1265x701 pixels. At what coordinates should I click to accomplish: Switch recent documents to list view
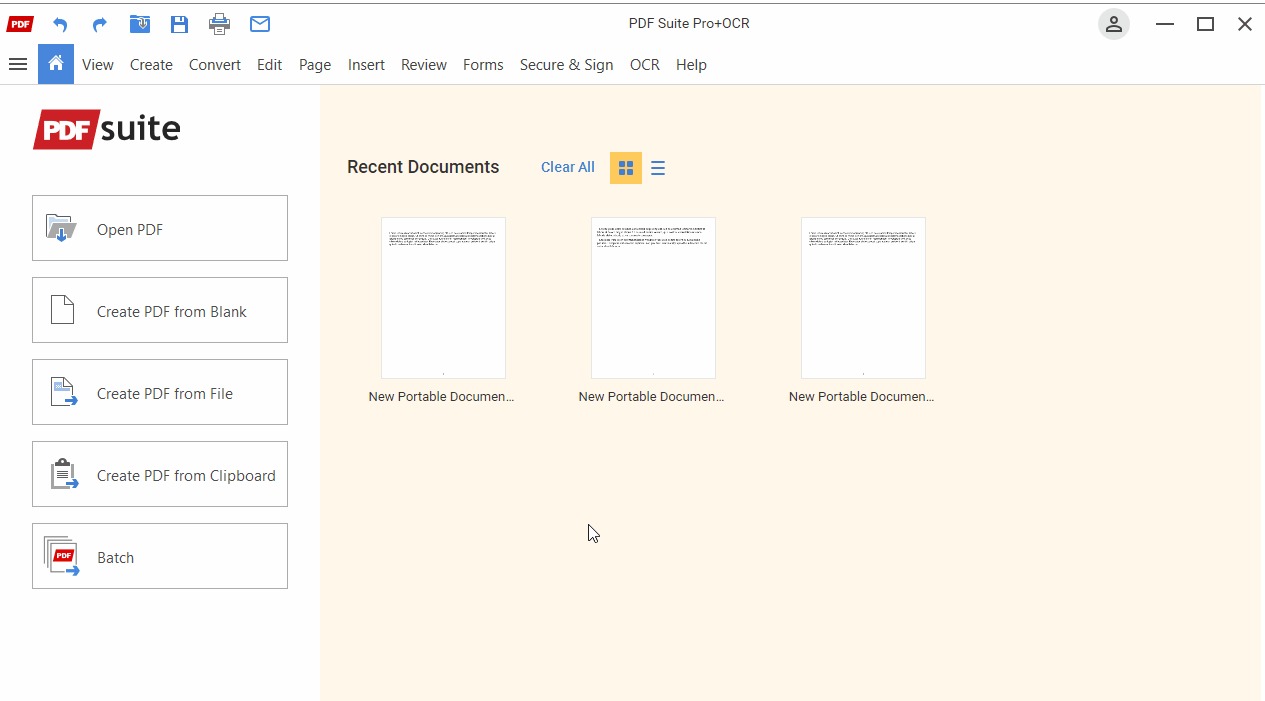658,168
